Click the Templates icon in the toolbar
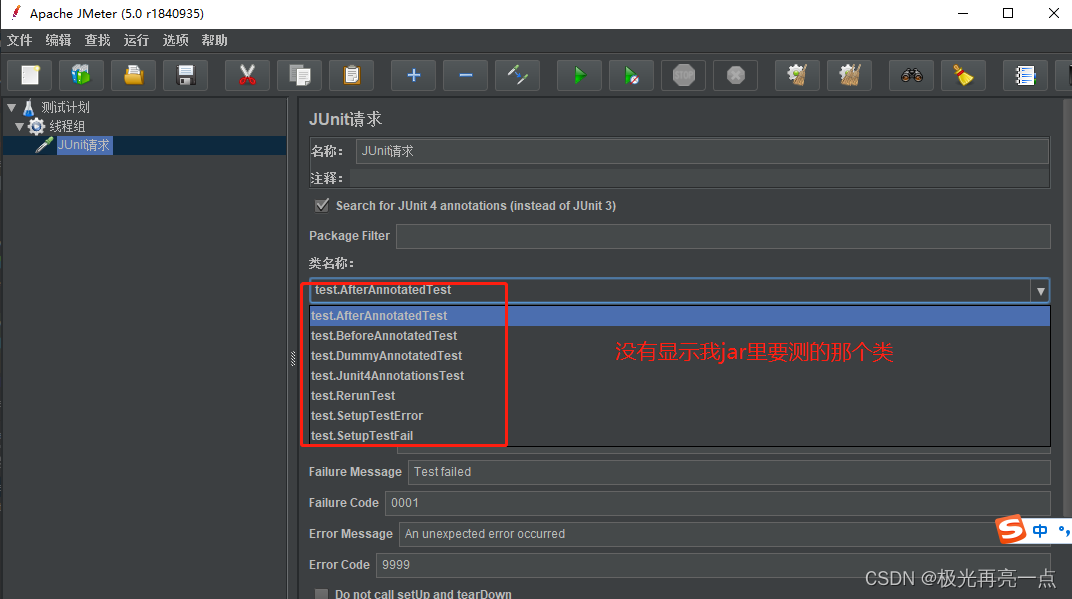This screenshot has height=599, width=1072. [x=81, y=75]
